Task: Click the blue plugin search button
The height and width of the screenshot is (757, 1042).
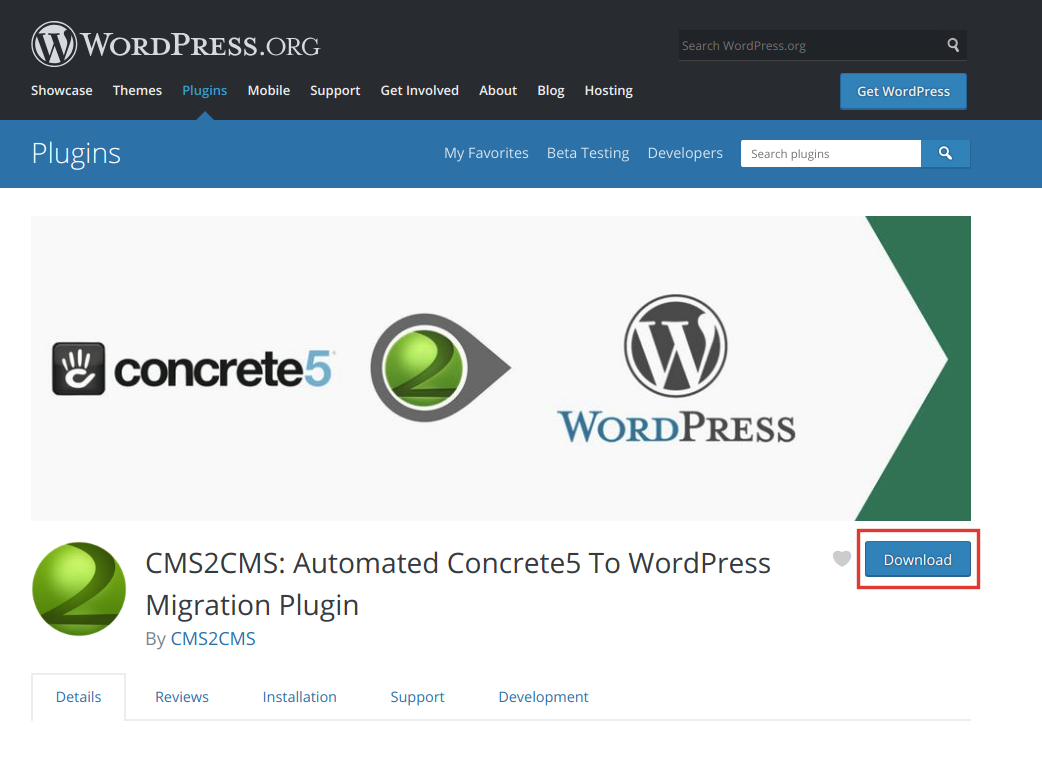Action: (945, 154)
